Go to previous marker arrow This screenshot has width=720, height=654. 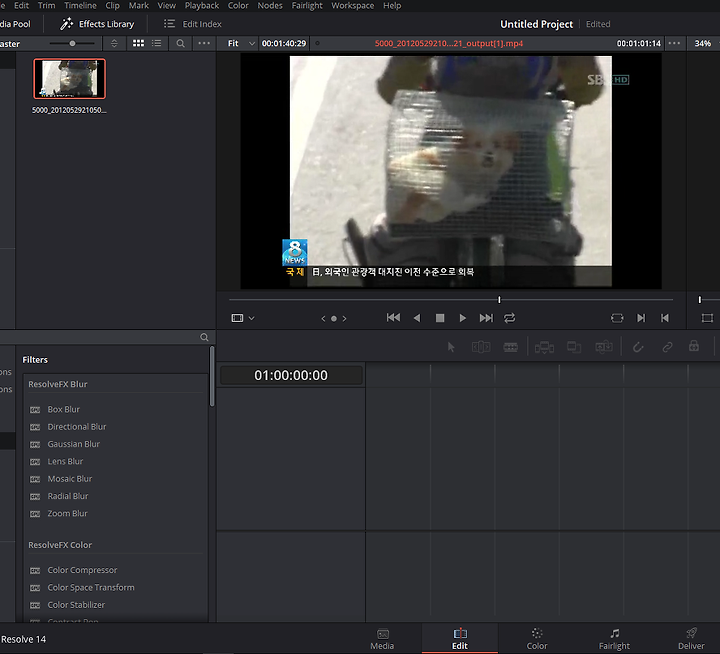pos(323,318)
